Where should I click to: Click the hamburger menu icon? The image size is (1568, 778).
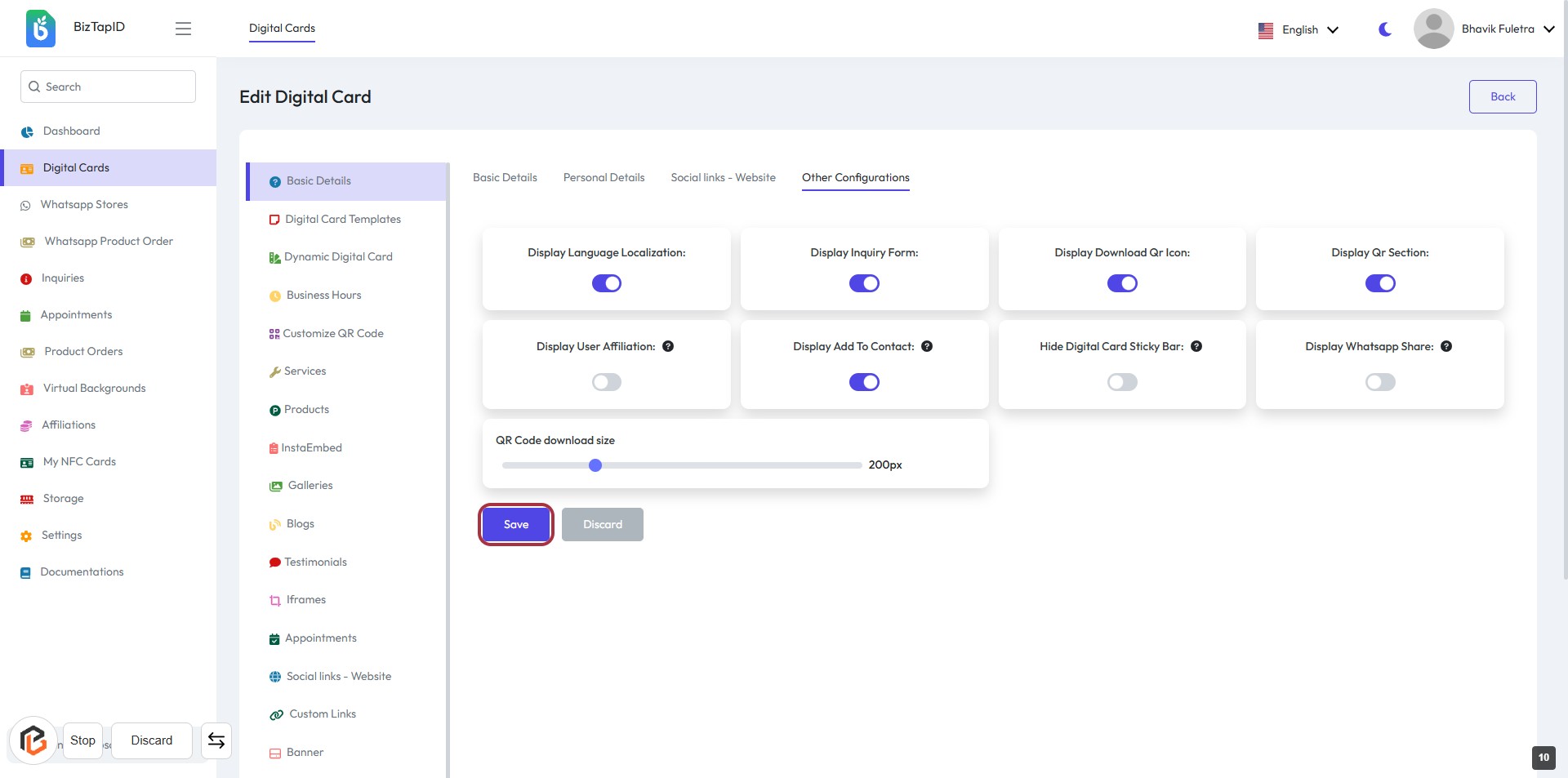point(183,29)
